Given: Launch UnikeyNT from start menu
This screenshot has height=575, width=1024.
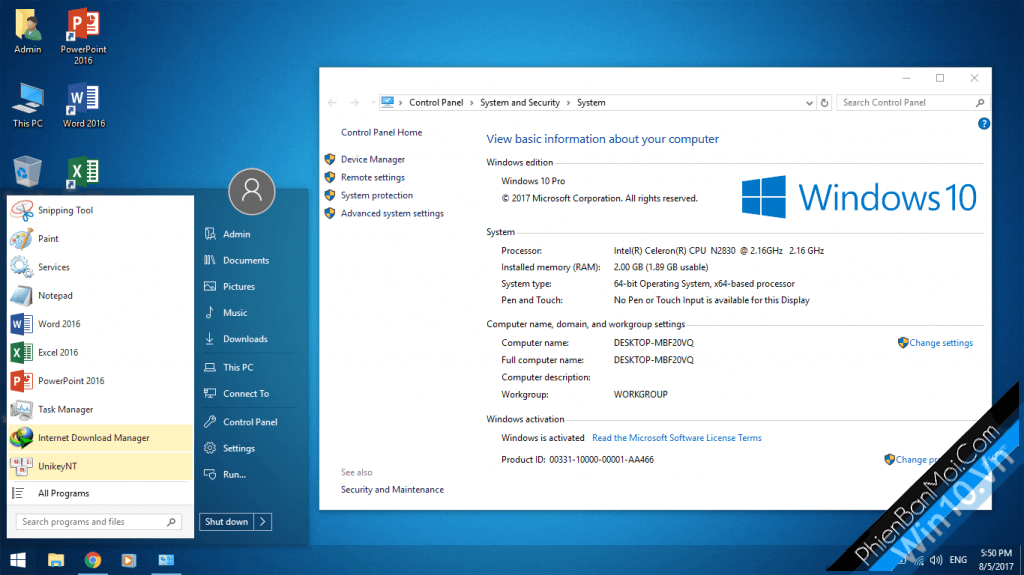Looking at the screenshot, I should [100, 466].
